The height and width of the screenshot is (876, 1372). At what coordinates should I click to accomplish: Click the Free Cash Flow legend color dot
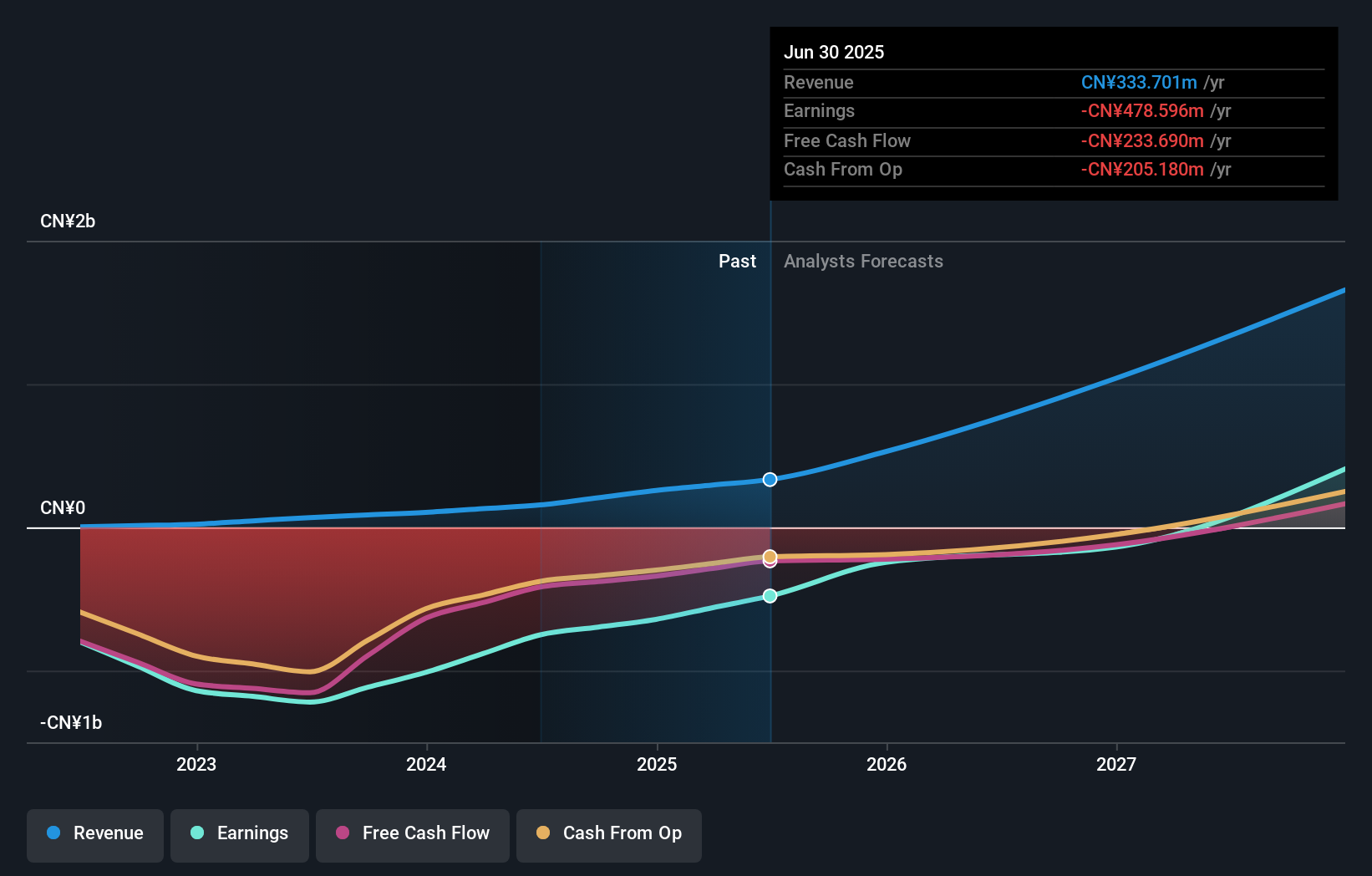pyautogui.click(x=343, y=833)
